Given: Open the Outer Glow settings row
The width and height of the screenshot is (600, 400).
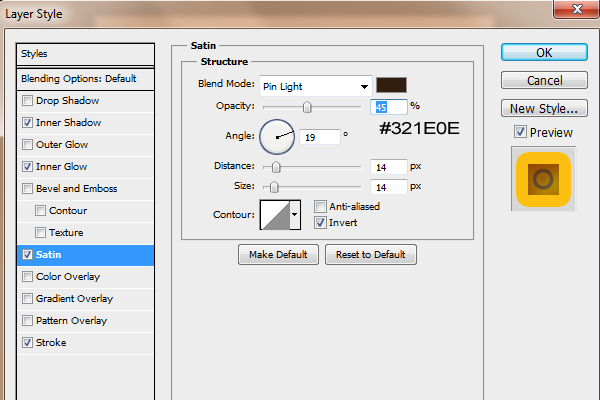Looking at the screenshot, I should tap(86, 145).
